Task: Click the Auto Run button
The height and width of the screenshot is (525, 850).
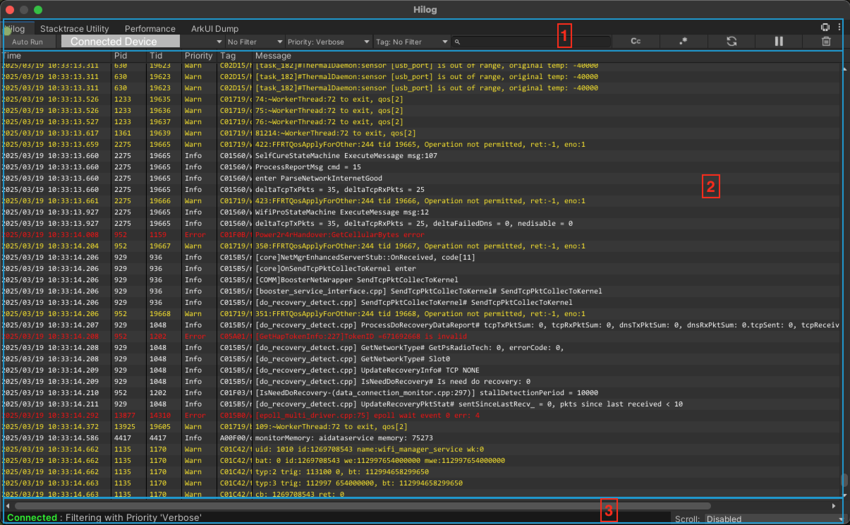Action: click(28, 42)
